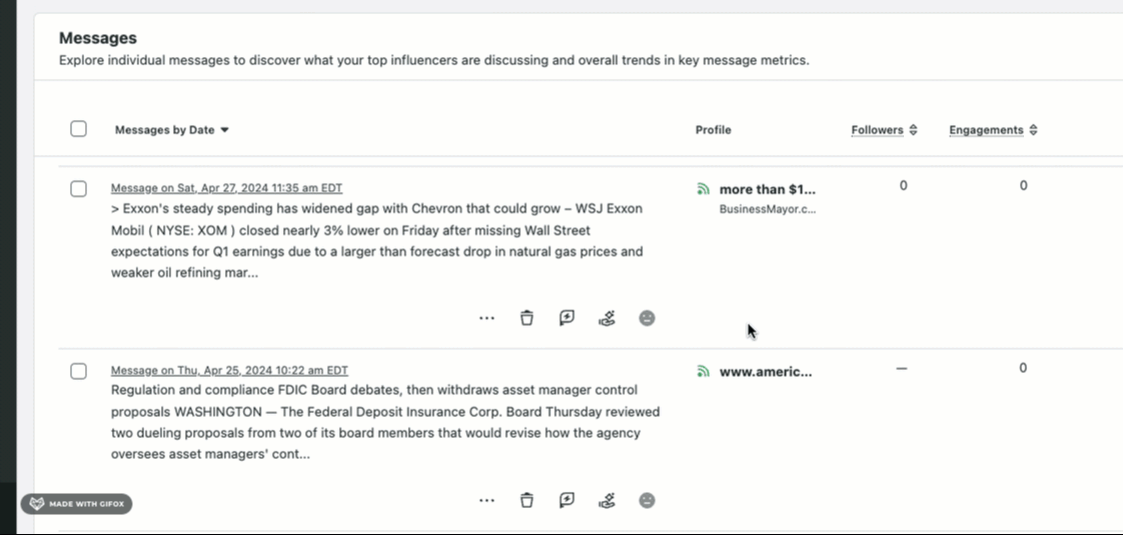
Task: Click the 'more than $1...' profile name
Action: point(767,189)
